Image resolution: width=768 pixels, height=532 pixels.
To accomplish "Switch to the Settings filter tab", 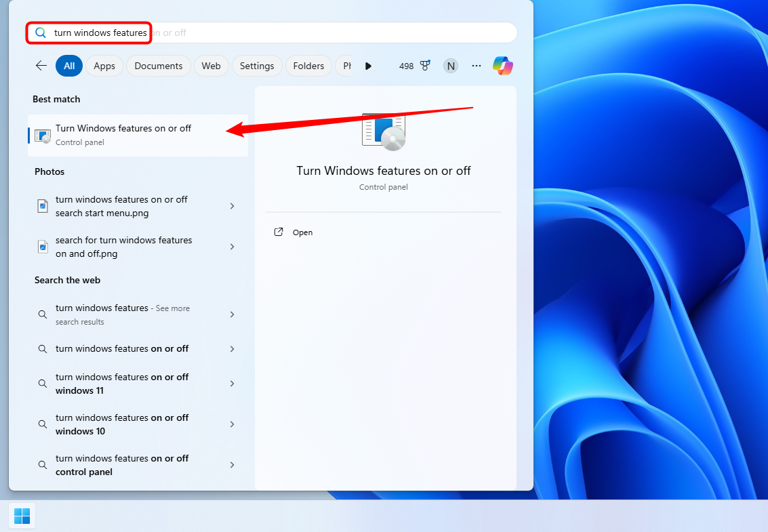I will point(257,66).
